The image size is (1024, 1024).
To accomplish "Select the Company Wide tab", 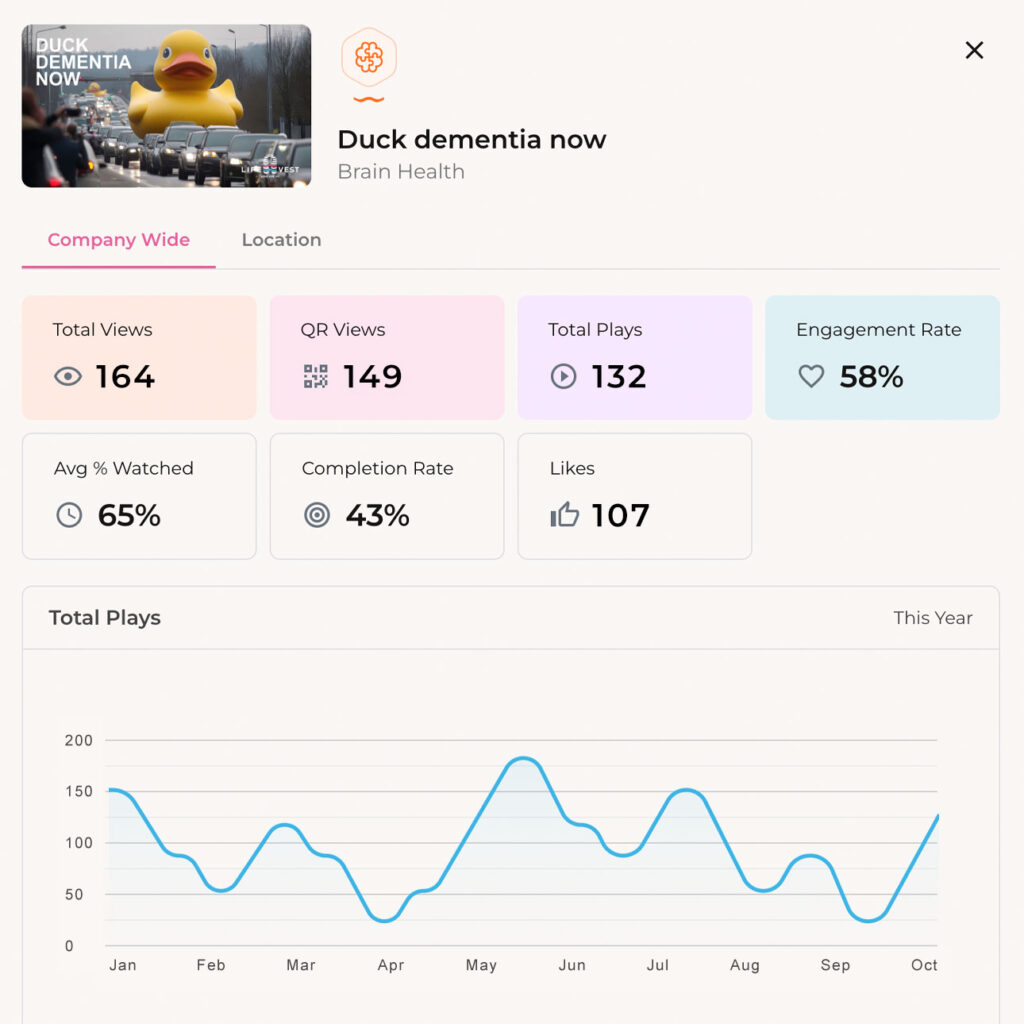I will point(118,240).
